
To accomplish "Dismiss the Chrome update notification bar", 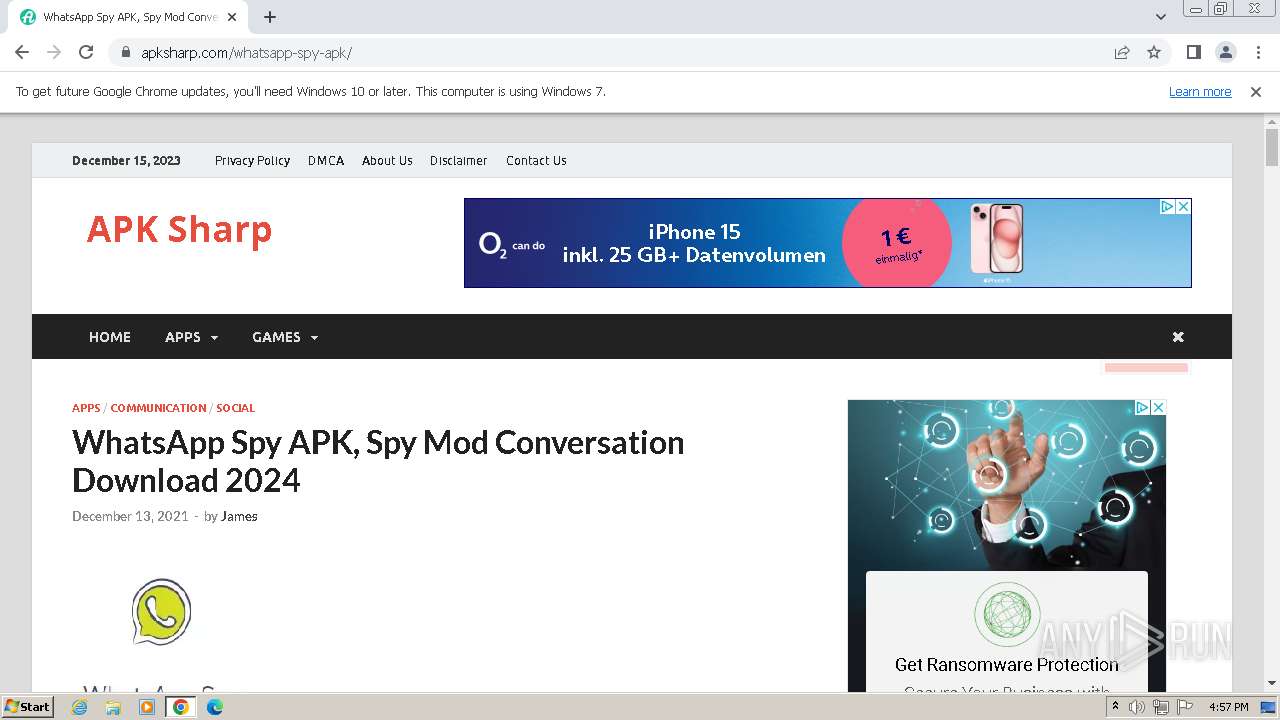I will pyautogui.click(x=1256, y=91).
